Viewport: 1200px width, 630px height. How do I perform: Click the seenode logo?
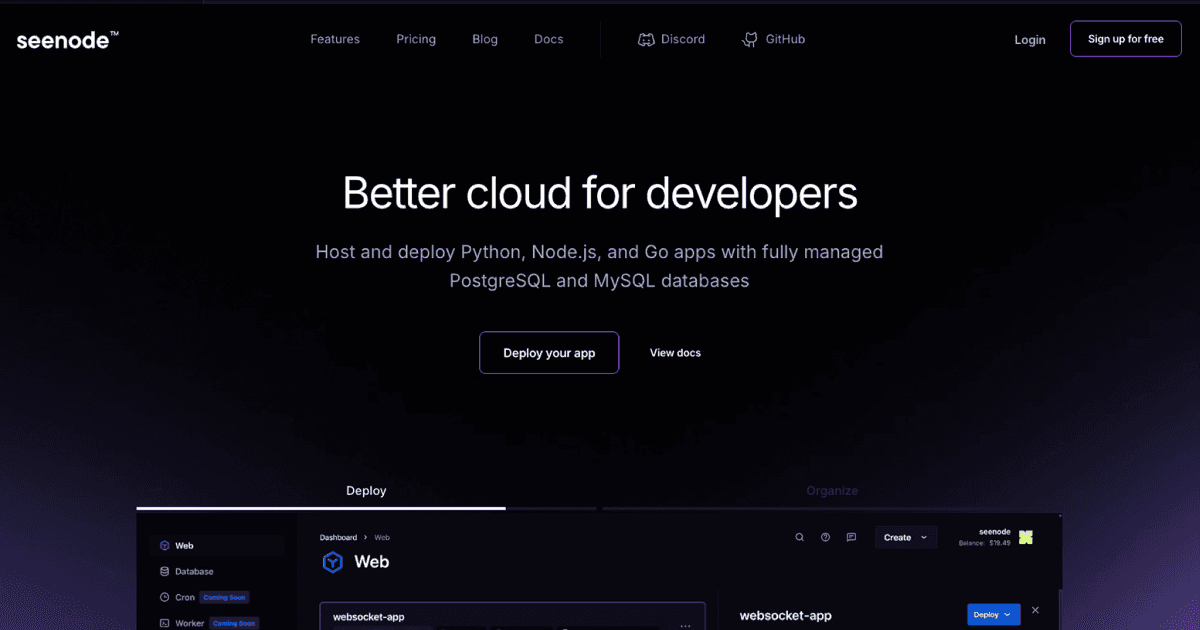point(67,40)
